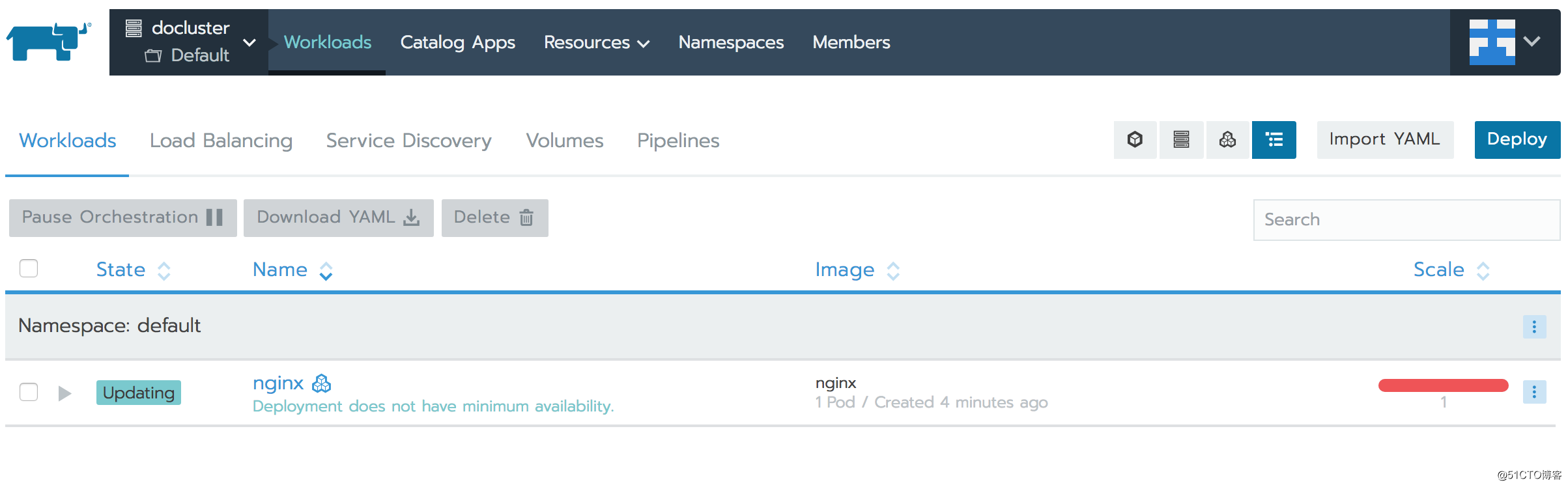The image size is (1568, 487).
Task: Click the user avatar icon
Action: 1492,42
